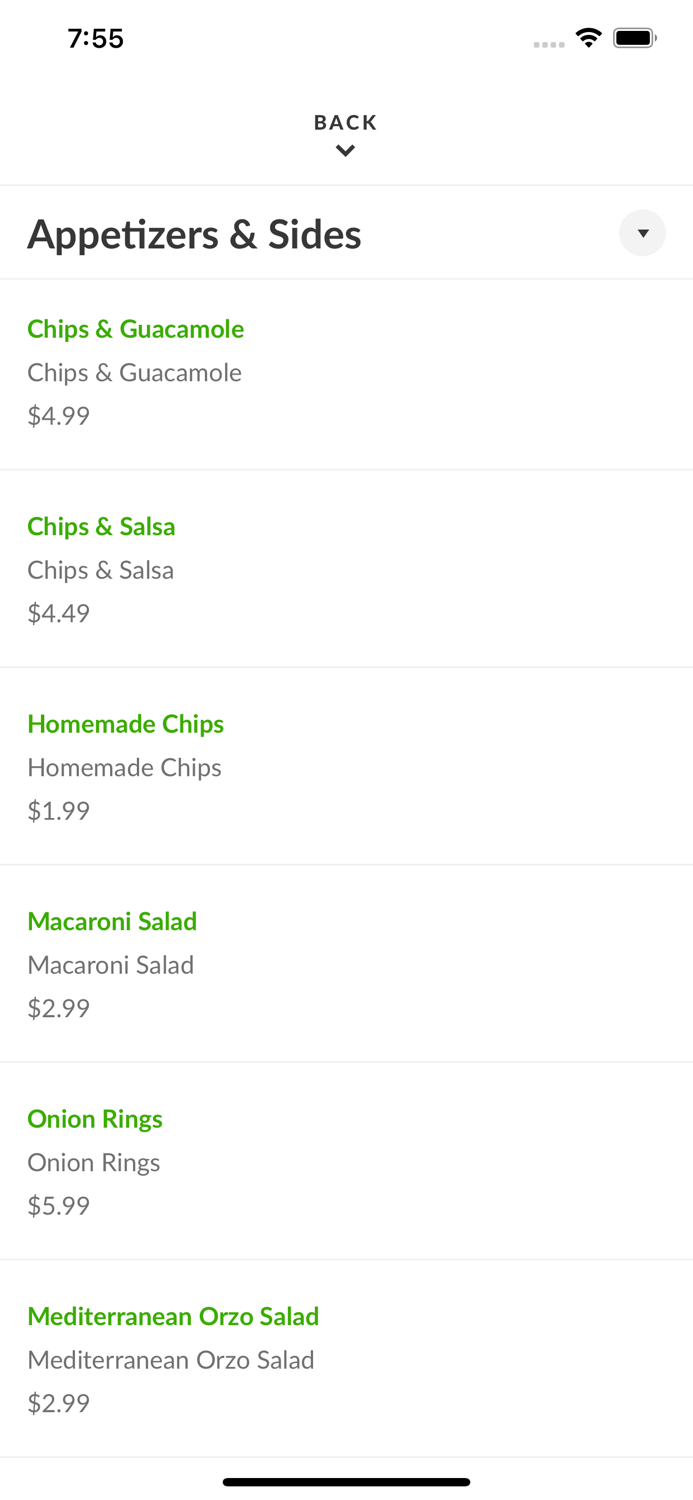
Task: Select the Chips & Guacamole green title
Action: coord(136,329)
